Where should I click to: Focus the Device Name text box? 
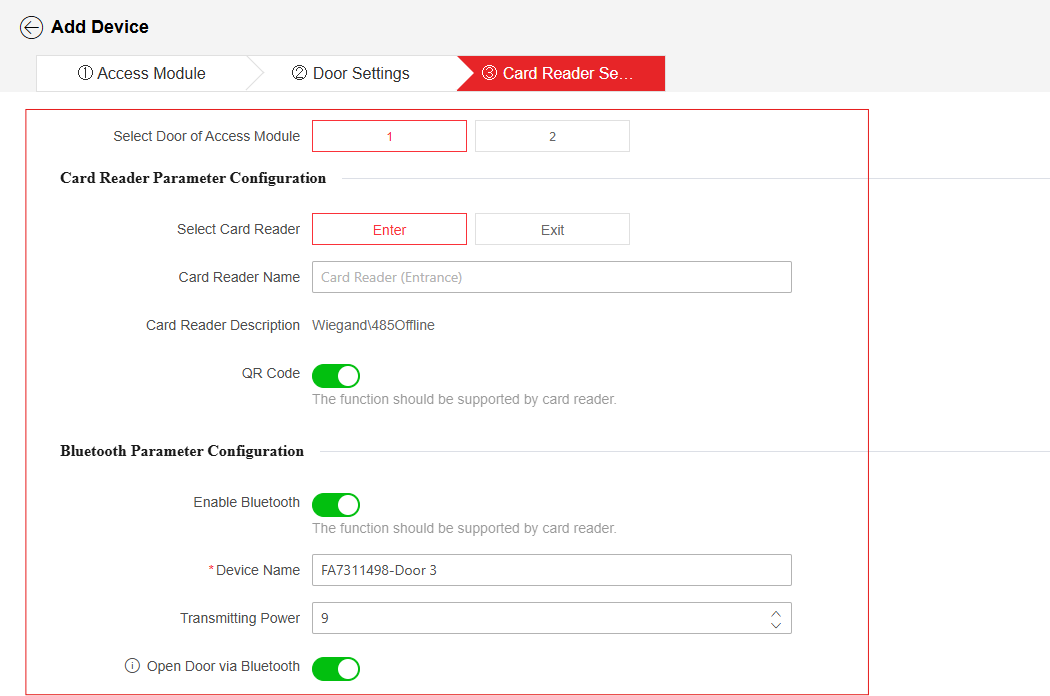[552, 570]
